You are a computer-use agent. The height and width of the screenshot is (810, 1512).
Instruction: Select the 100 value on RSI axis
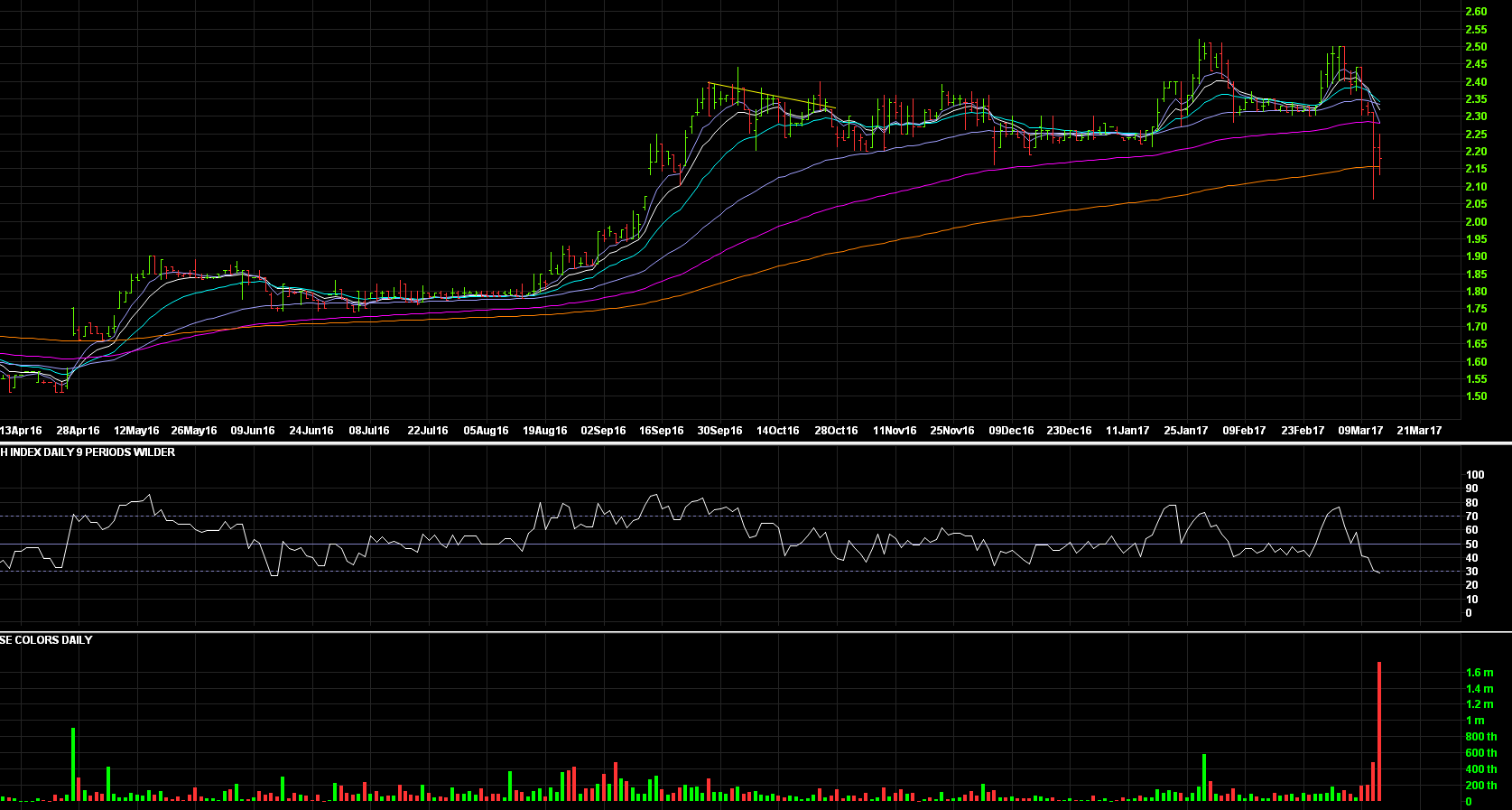1475,475
